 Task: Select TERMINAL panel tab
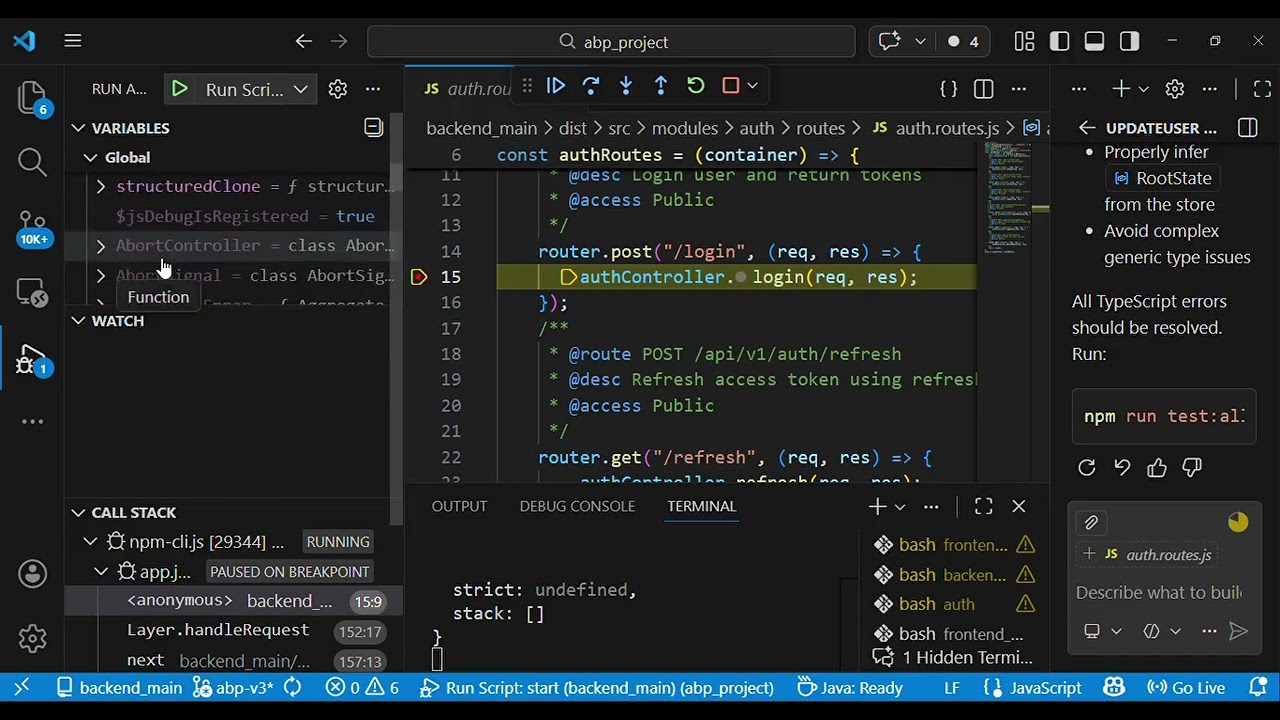pos(701,506)
